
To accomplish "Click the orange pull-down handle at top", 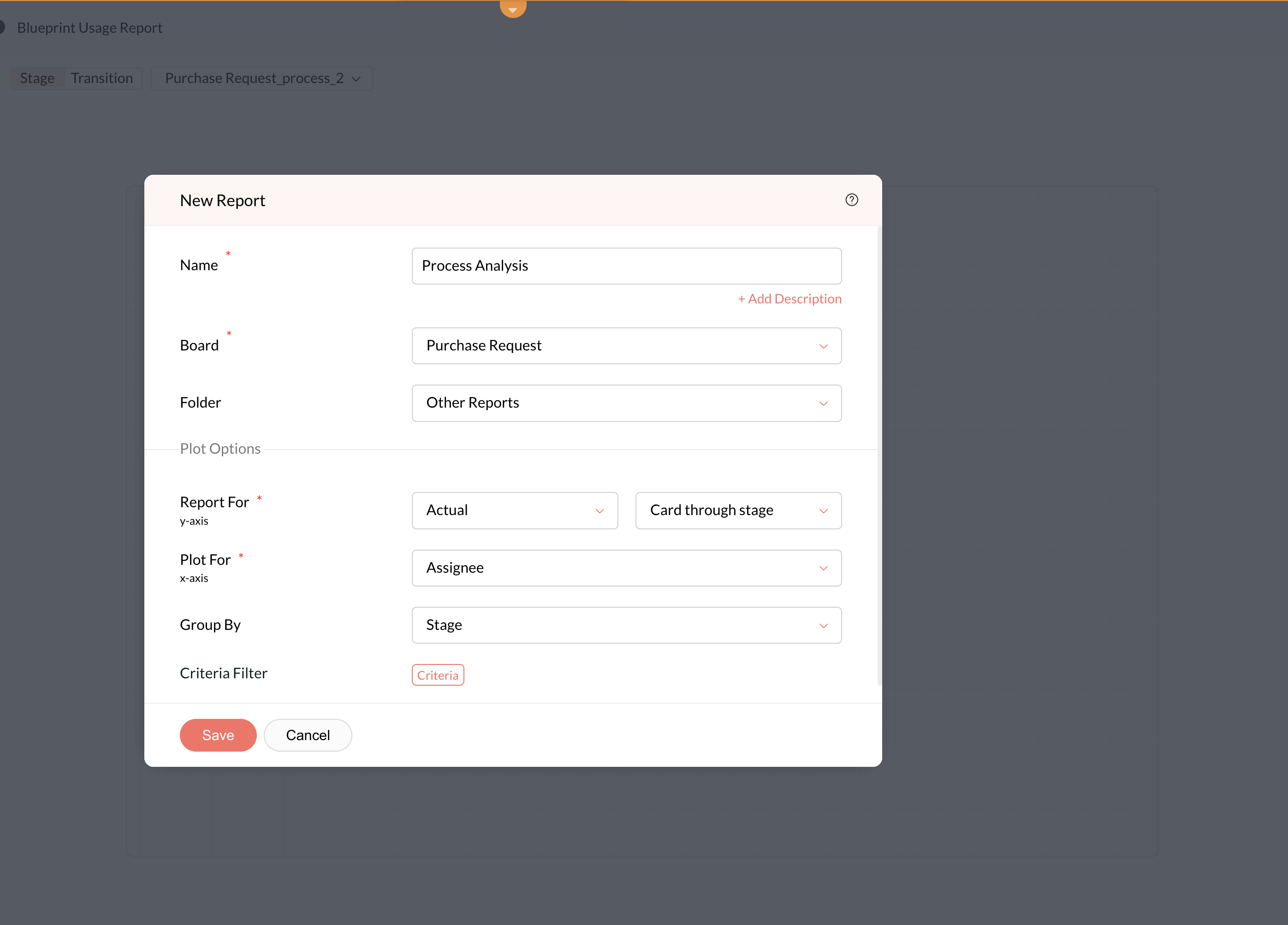I will point(513,8).
